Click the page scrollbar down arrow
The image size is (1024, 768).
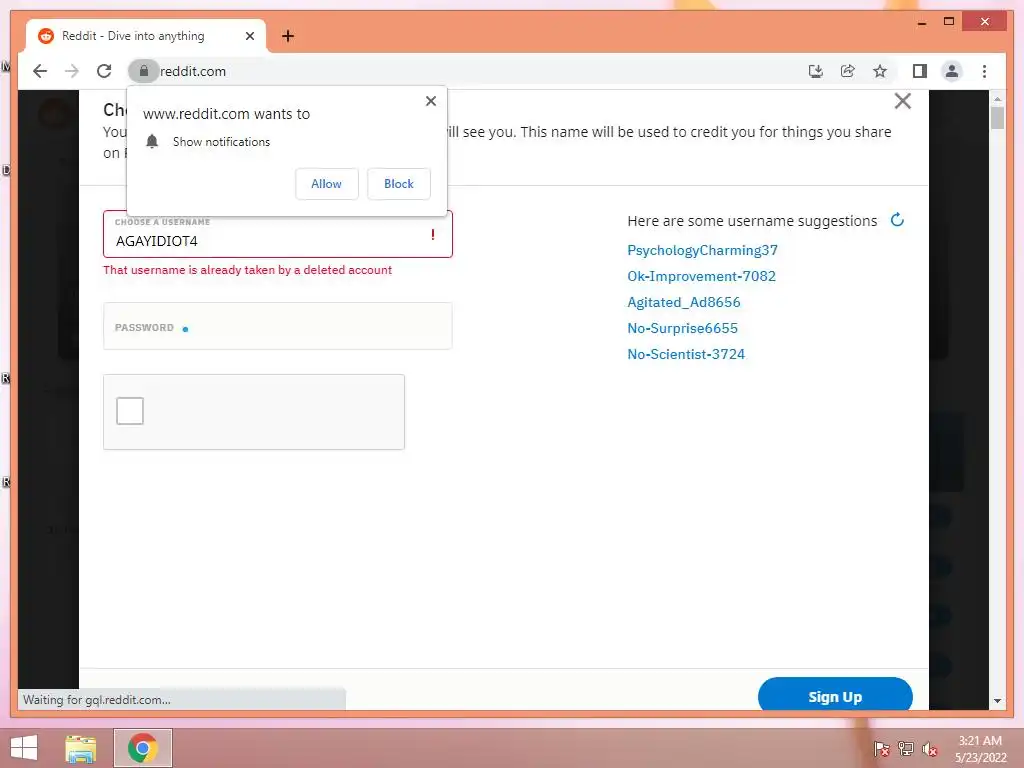(x=997, y=701)
